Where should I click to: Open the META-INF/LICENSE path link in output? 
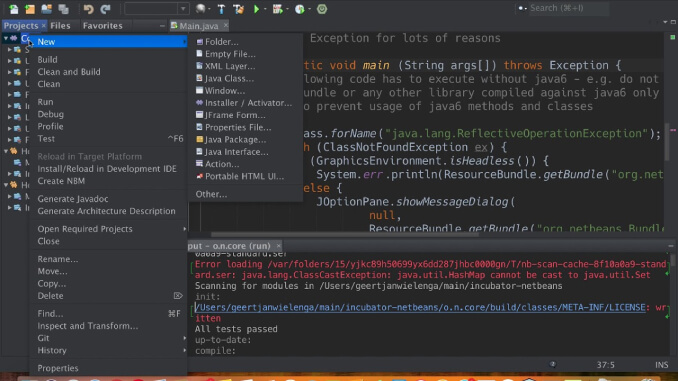click(420, 307)
